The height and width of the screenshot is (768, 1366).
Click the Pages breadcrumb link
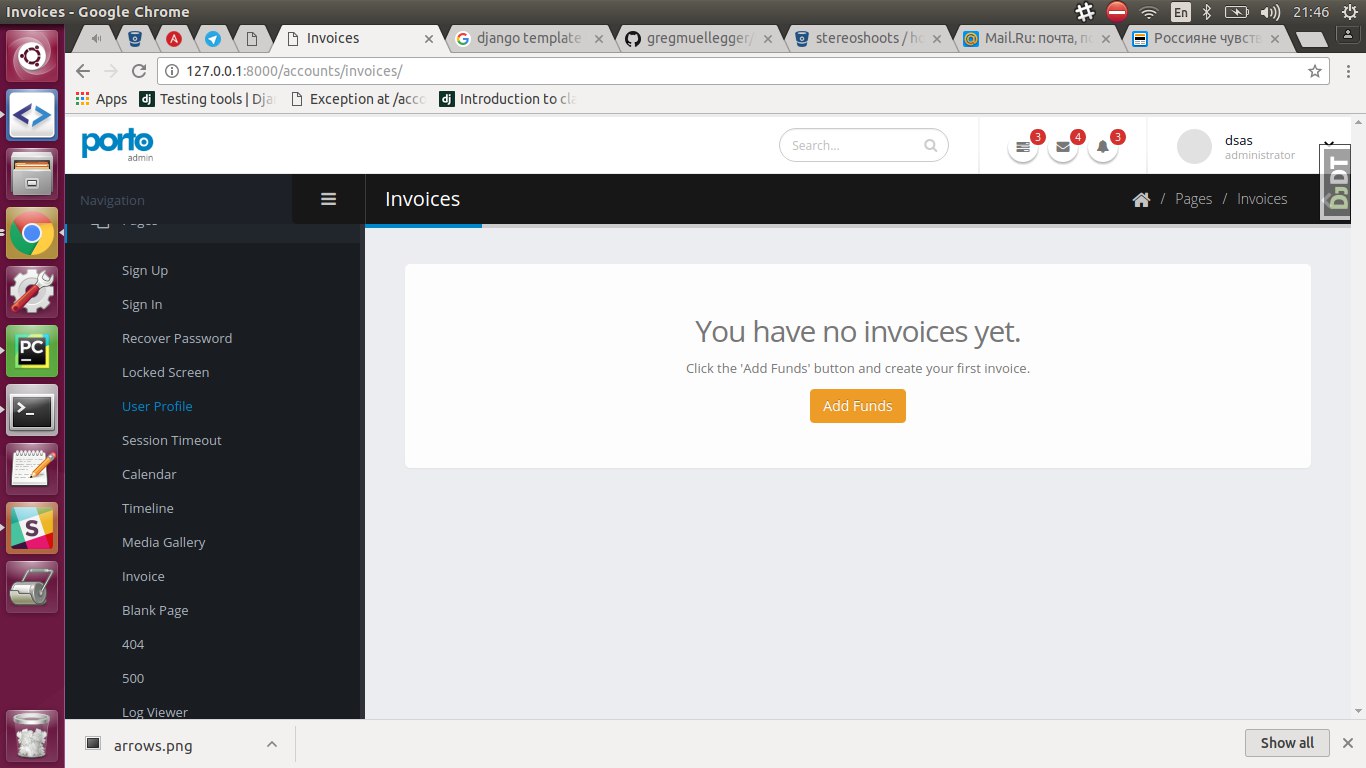click(1193, 199)
